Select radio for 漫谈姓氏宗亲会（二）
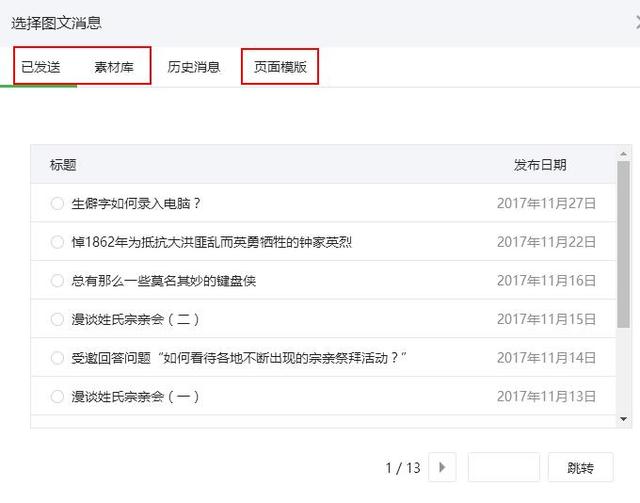 (x=57, y=319)
